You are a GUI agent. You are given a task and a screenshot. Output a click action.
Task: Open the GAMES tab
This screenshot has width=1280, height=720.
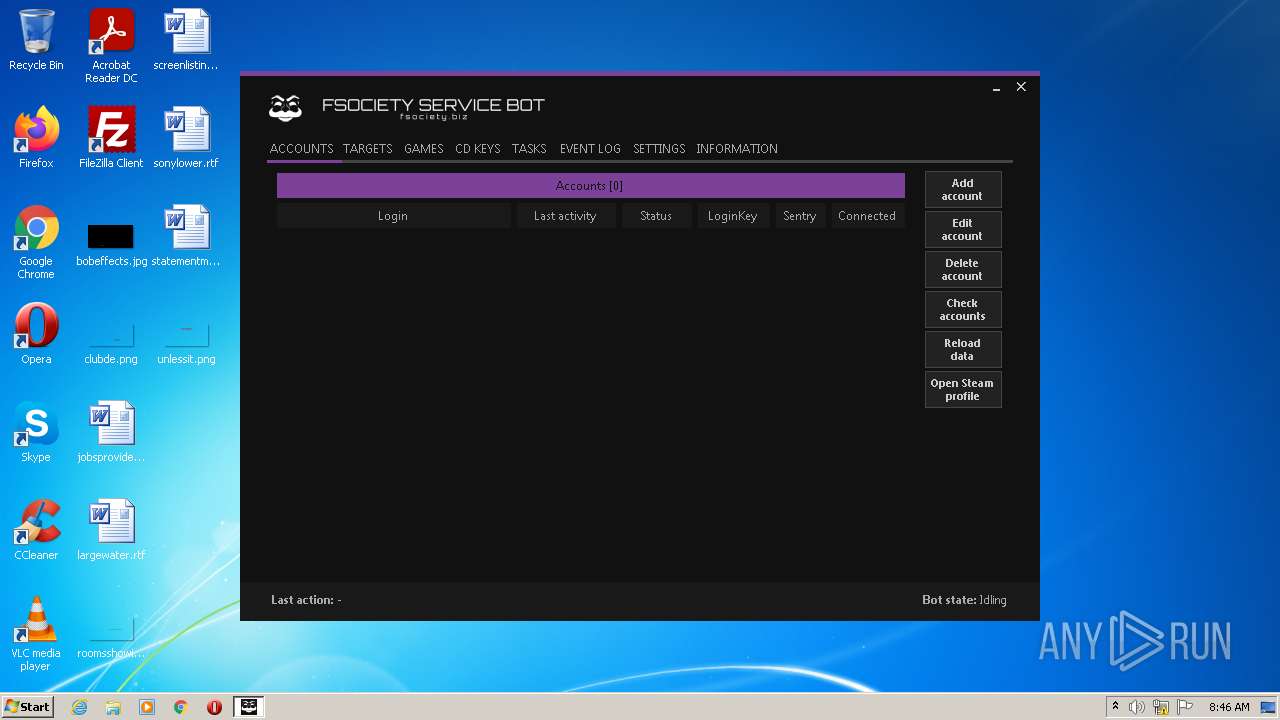(423, 149)
